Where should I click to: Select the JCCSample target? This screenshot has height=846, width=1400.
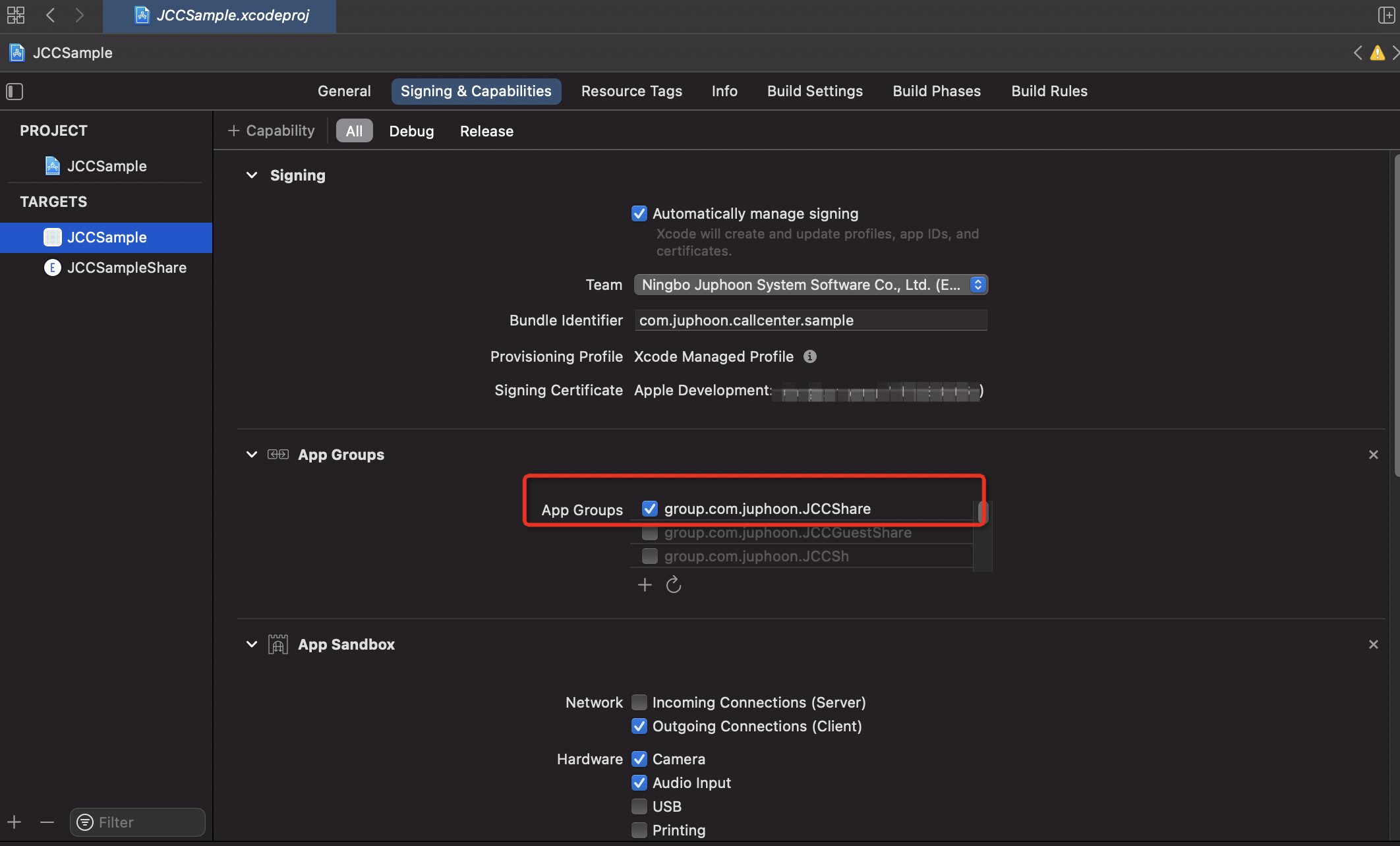point(105,237)
